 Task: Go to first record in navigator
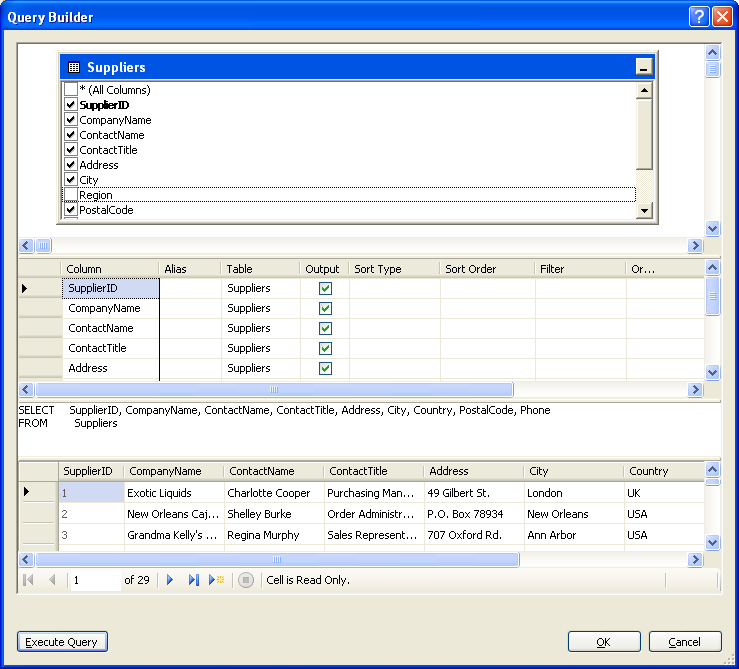coord(28,580)
